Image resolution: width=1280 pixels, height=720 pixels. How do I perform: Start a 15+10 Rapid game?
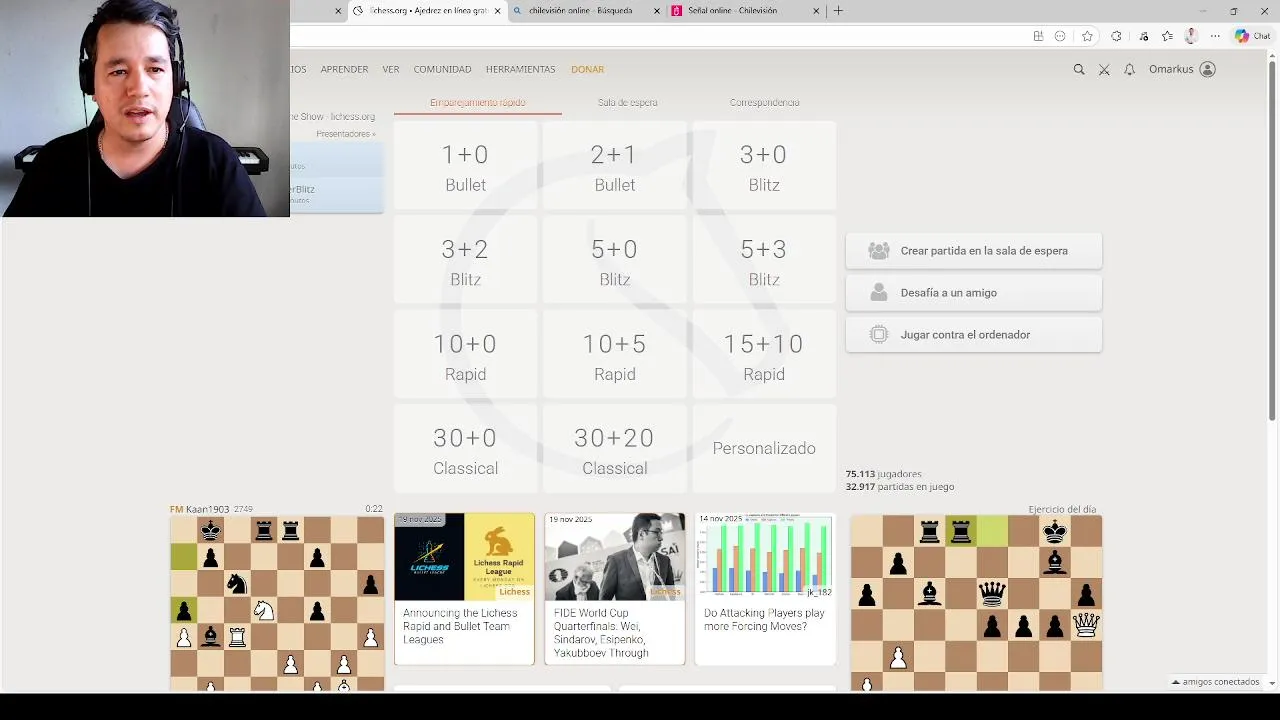tap(764, 356)
